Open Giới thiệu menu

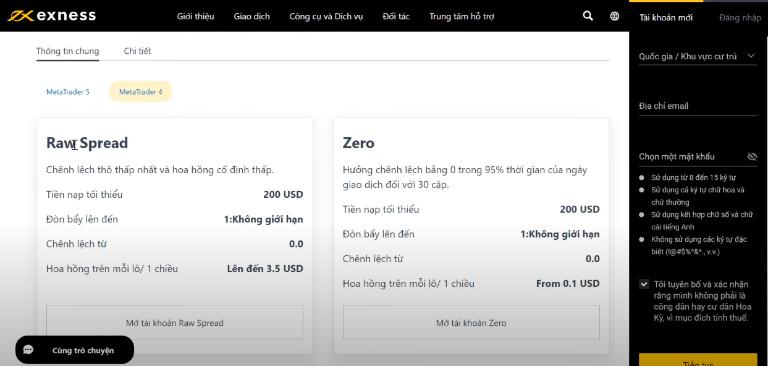tap(195, 16)
